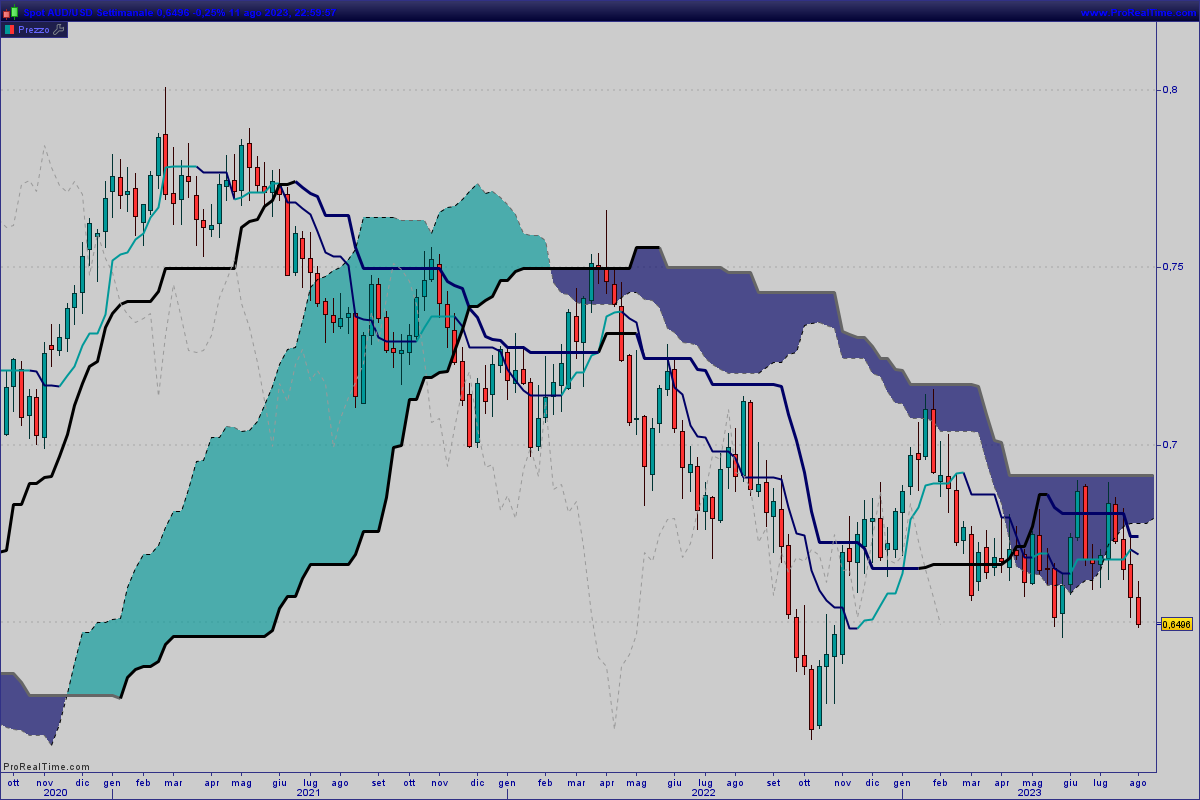Select the 2021 year marker on time axis
The height and width of the screenshot is (800, 1200).
pyautogui.click(x=308, y=792)
